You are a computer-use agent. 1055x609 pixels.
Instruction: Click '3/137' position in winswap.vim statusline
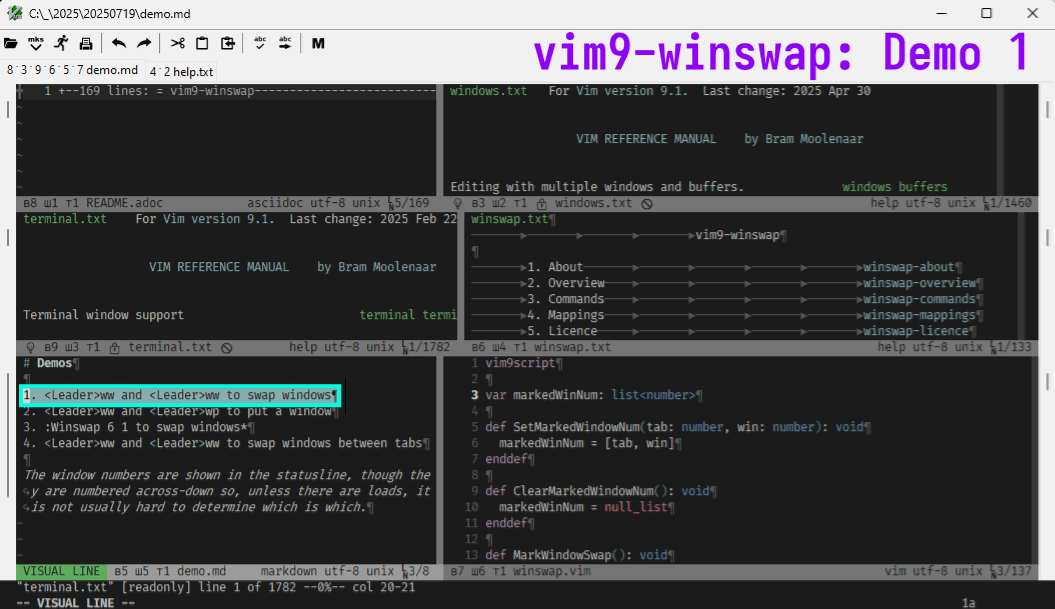1012,571
